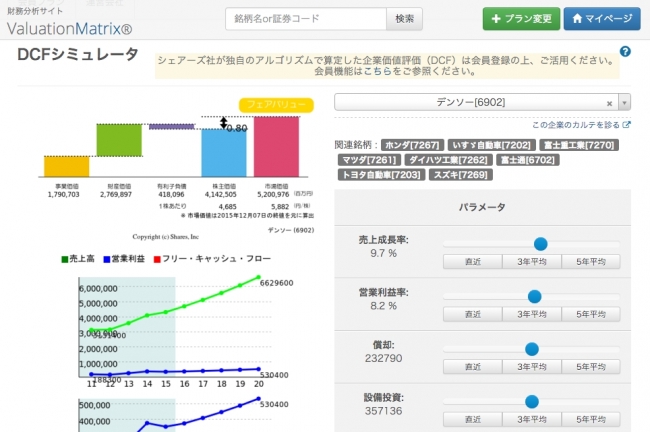Click the DCFシミュレータ page title

point(78,54)
